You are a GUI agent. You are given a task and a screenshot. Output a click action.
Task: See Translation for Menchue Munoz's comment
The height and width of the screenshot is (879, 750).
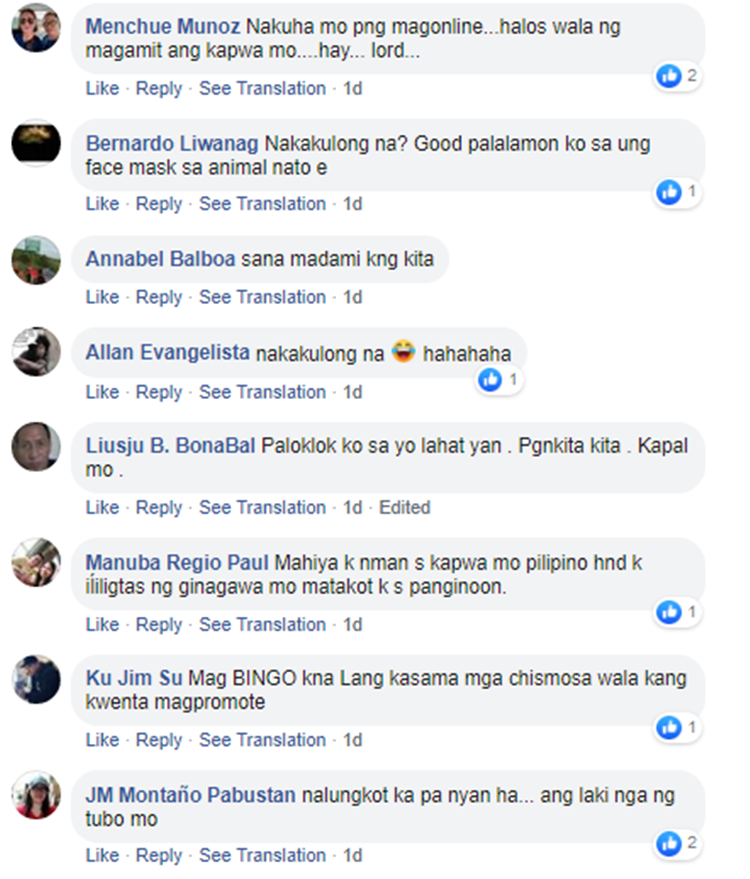[x=262, y=88]
